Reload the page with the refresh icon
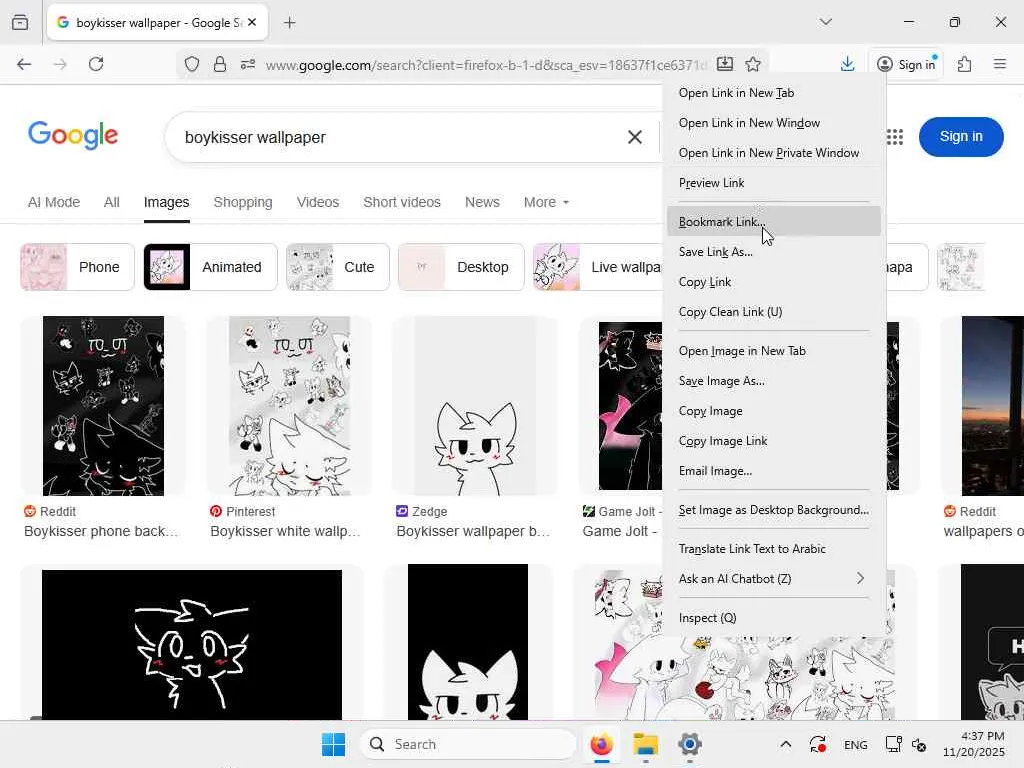 pos(96,64)
